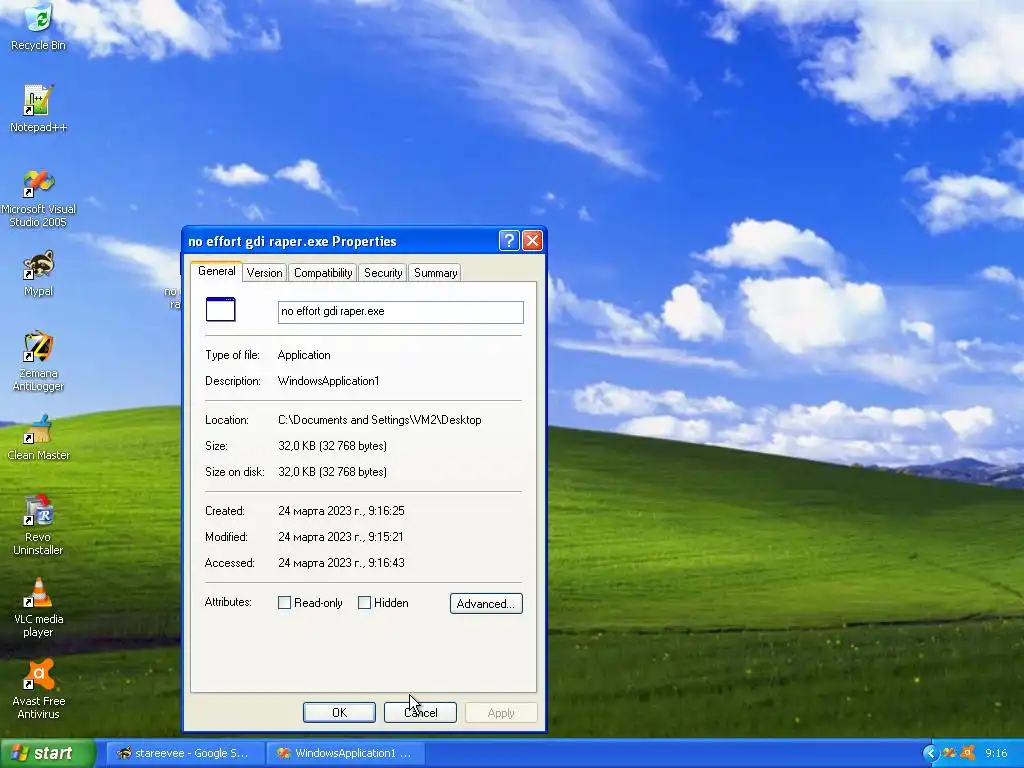1024x768 pixels.
Task: Click the 'Application' type of file value
Action: point(304,355)
